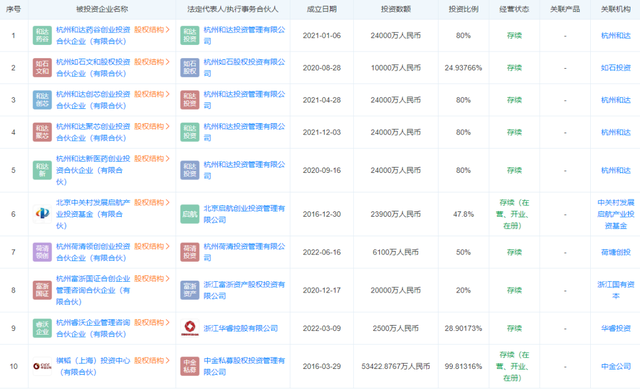
Task: Open 中金公司 related institution link
Action: (x=616, y=366)
